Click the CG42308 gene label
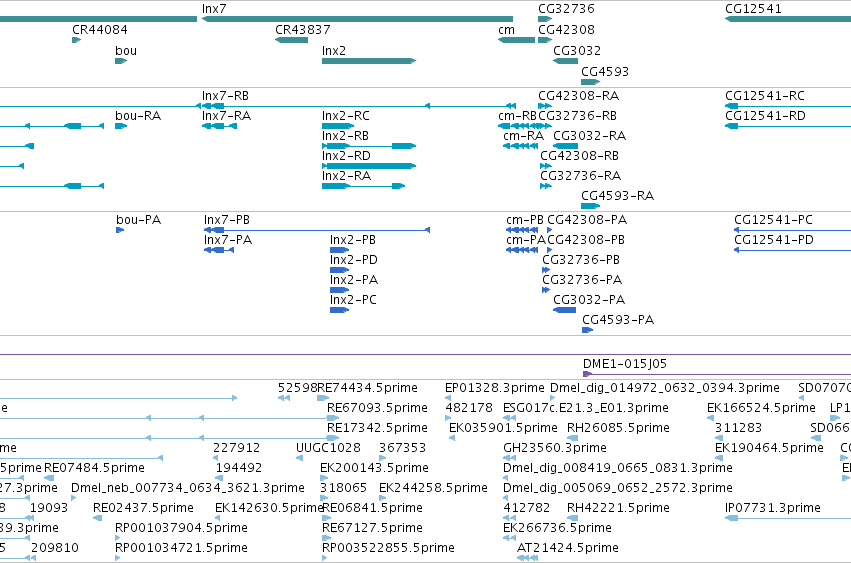Viewport: 851px width, 563px height. [x=566, y=30]
